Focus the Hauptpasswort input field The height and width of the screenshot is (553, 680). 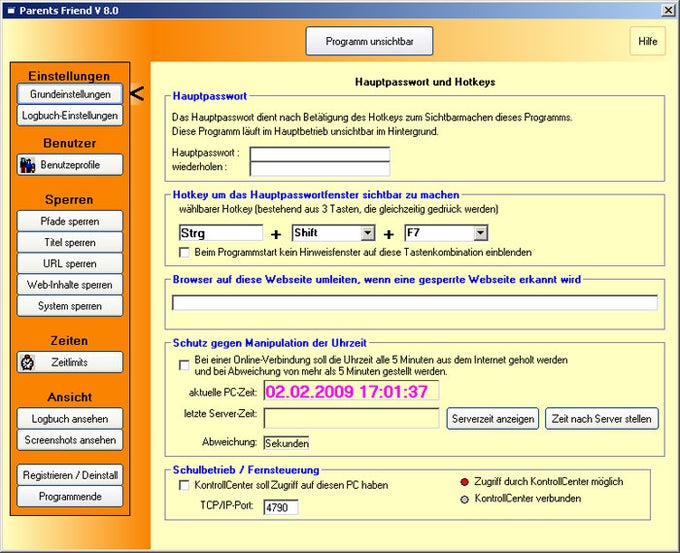click(x=320, y=154)
